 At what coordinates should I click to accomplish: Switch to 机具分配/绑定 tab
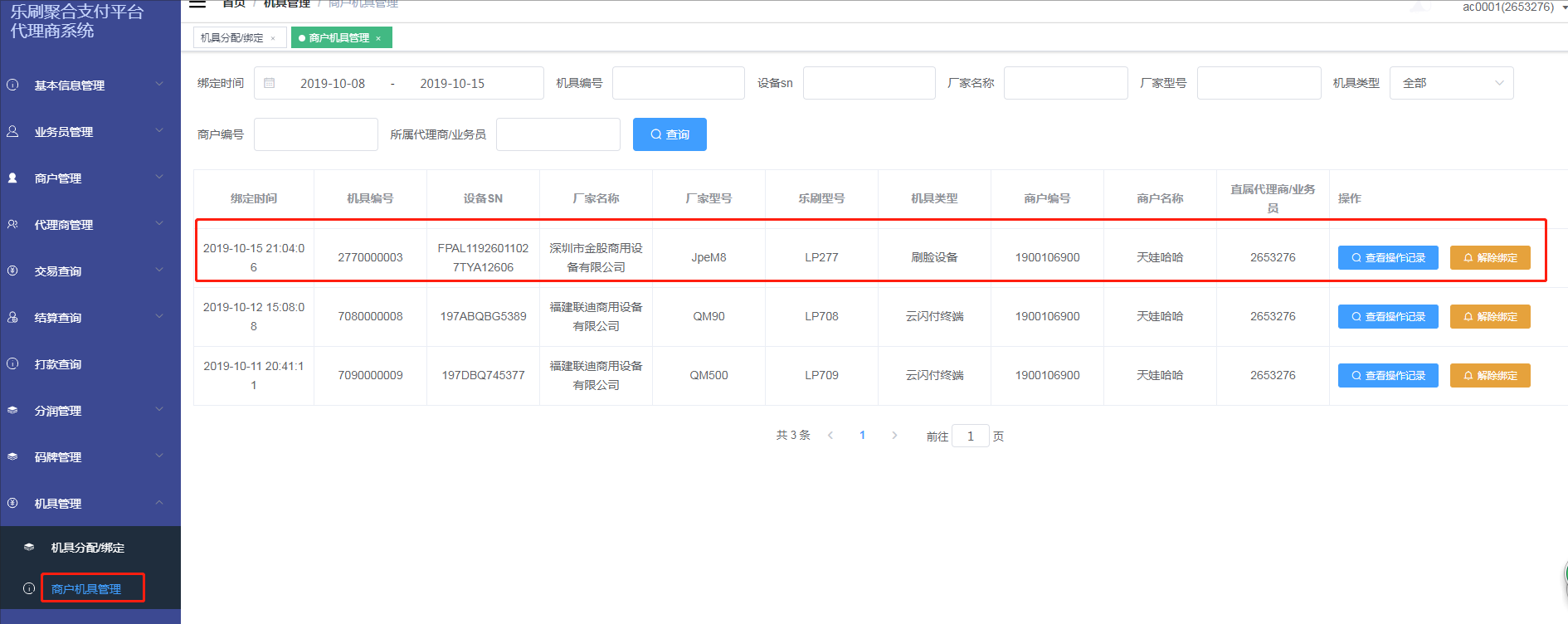(240, 37)
